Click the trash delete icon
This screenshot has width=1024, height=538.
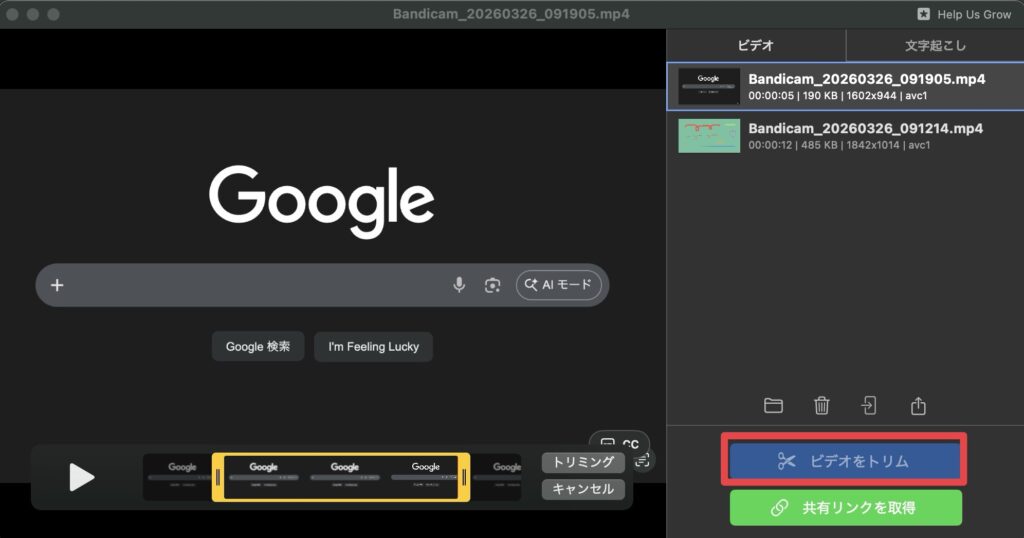click(821, 405)
